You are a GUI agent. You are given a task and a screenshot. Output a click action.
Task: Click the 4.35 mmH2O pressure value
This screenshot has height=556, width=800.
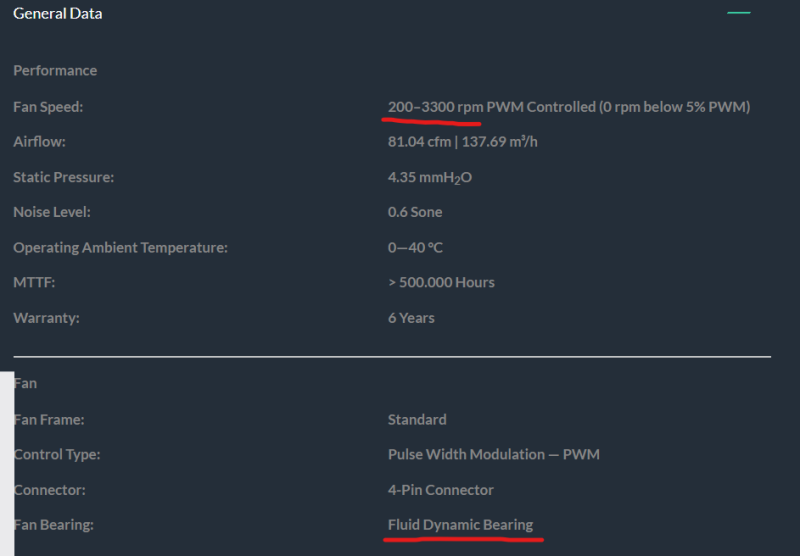(x=429, y=178)
